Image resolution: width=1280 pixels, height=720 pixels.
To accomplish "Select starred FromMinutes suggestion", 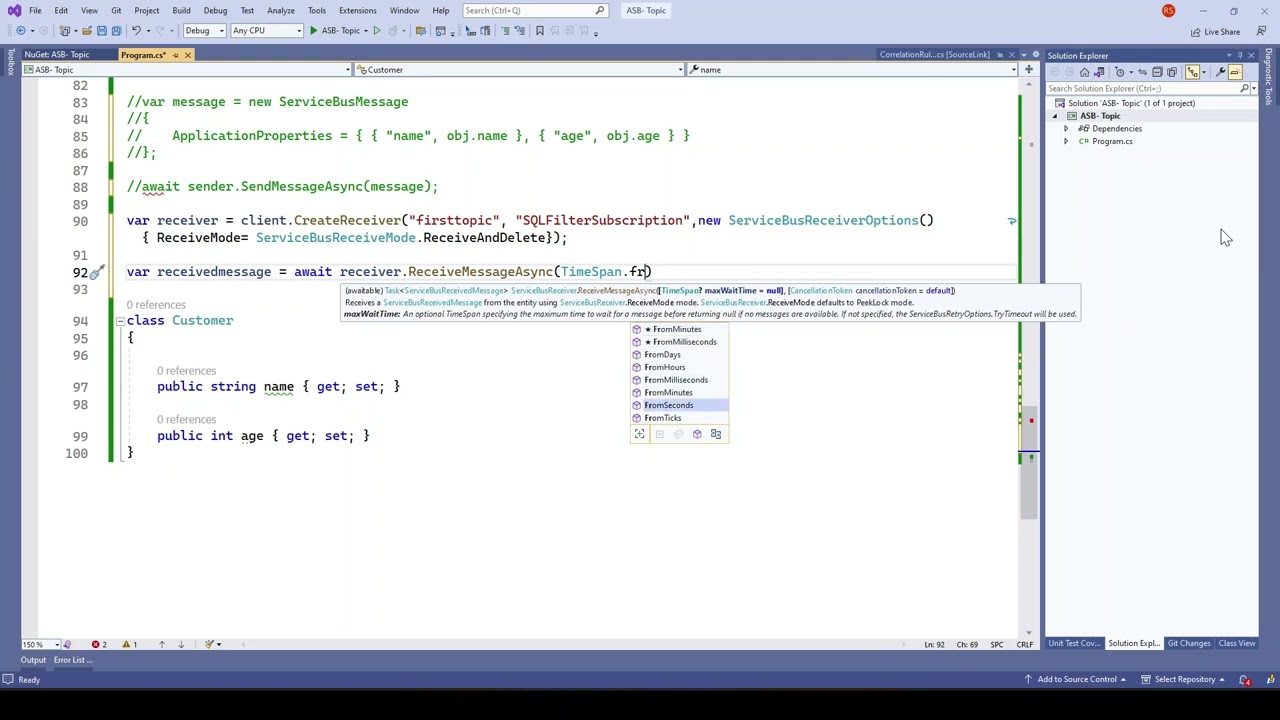I will (x=679, y=329).
